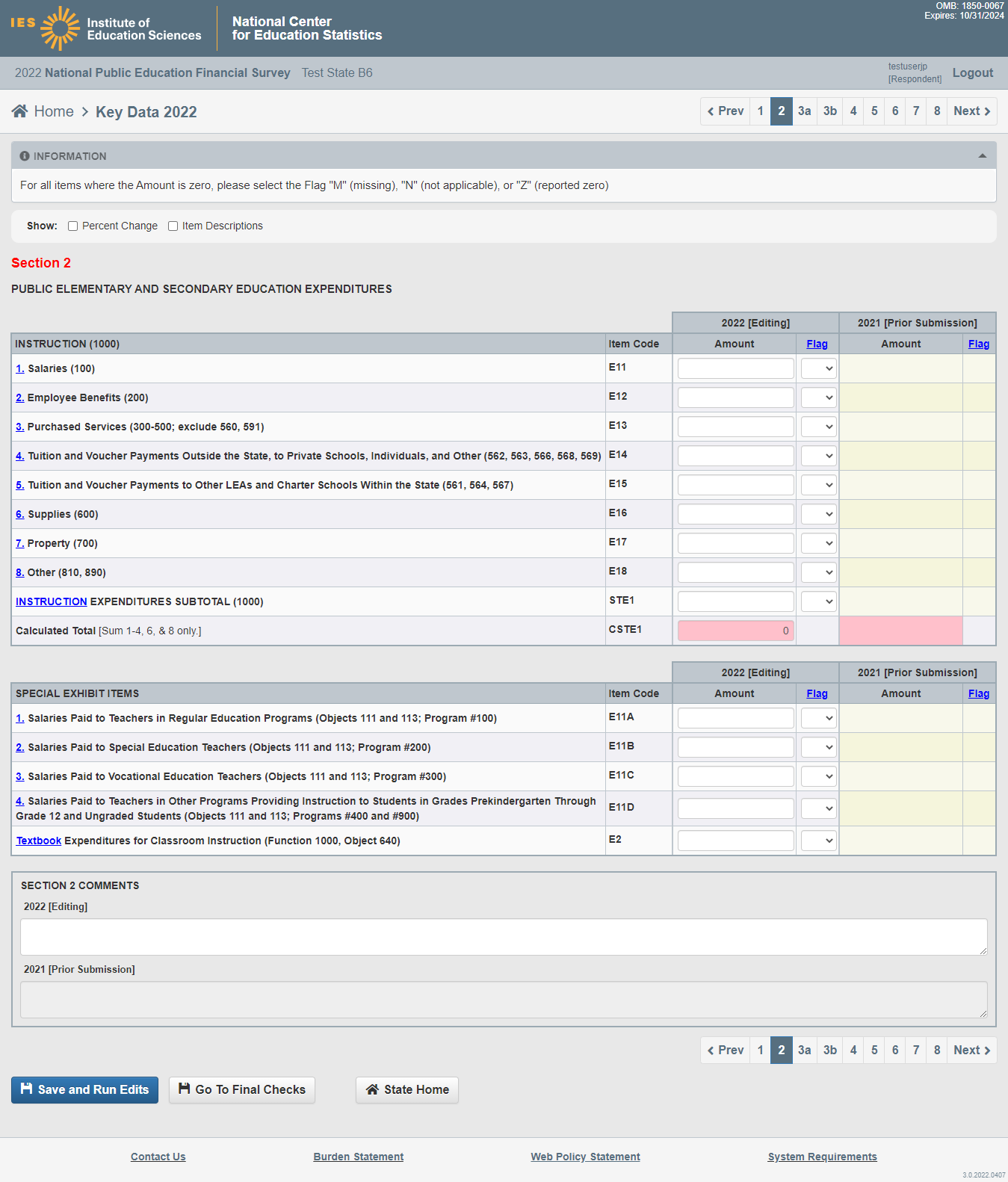This screenshot has width=1008, height=1182.
Task: Open the Flag dropdown for Salaries E11
Action: (818, 368)
